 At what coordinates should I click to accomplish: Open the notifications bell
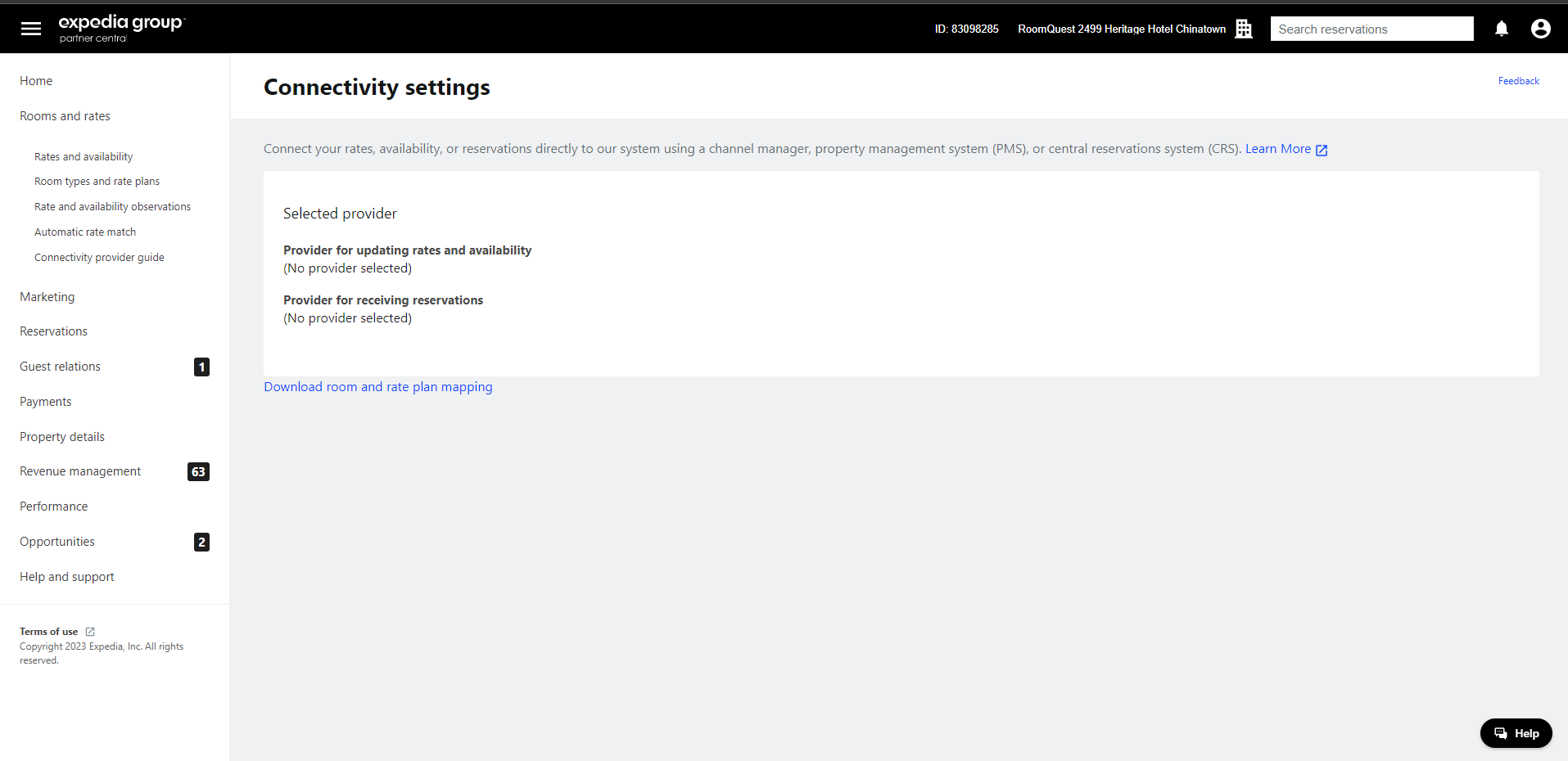[x=1502, y=29]
